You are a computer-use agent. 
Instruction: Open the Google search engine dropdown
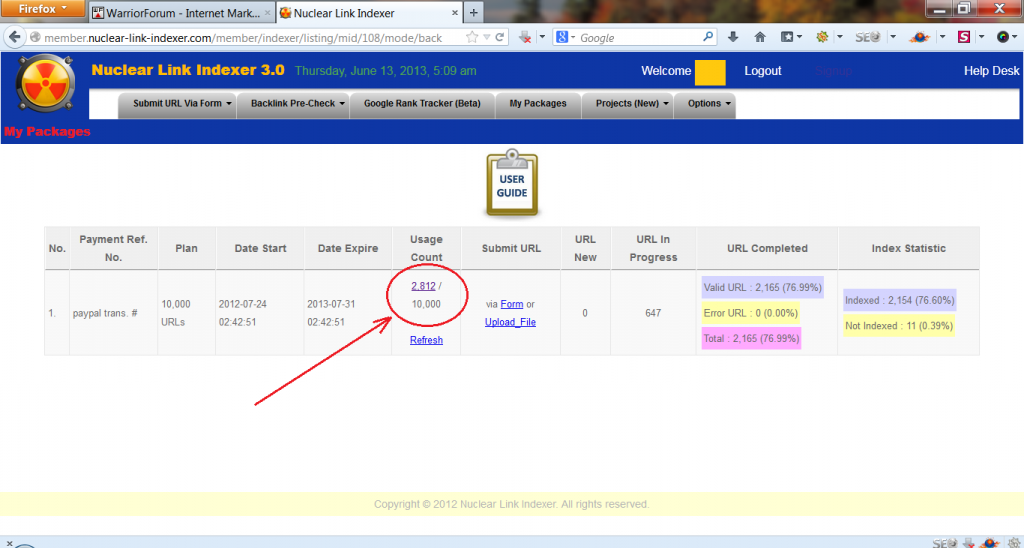[566, 38]
